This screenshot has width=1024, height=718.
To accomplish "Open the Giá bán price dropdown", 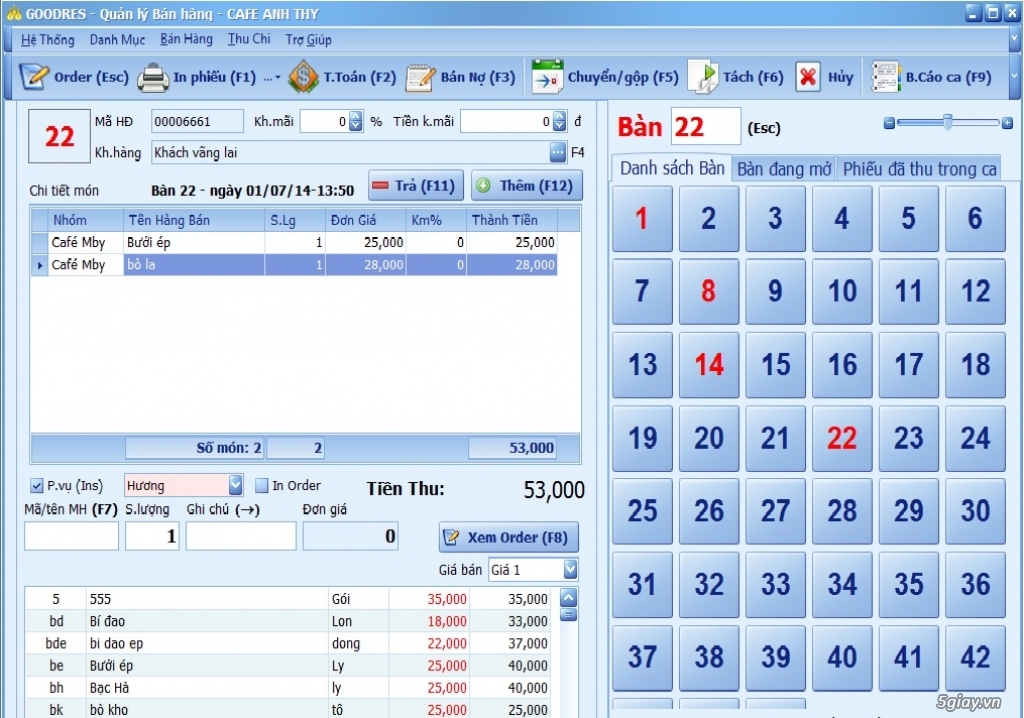I will (x=570, y=570).
